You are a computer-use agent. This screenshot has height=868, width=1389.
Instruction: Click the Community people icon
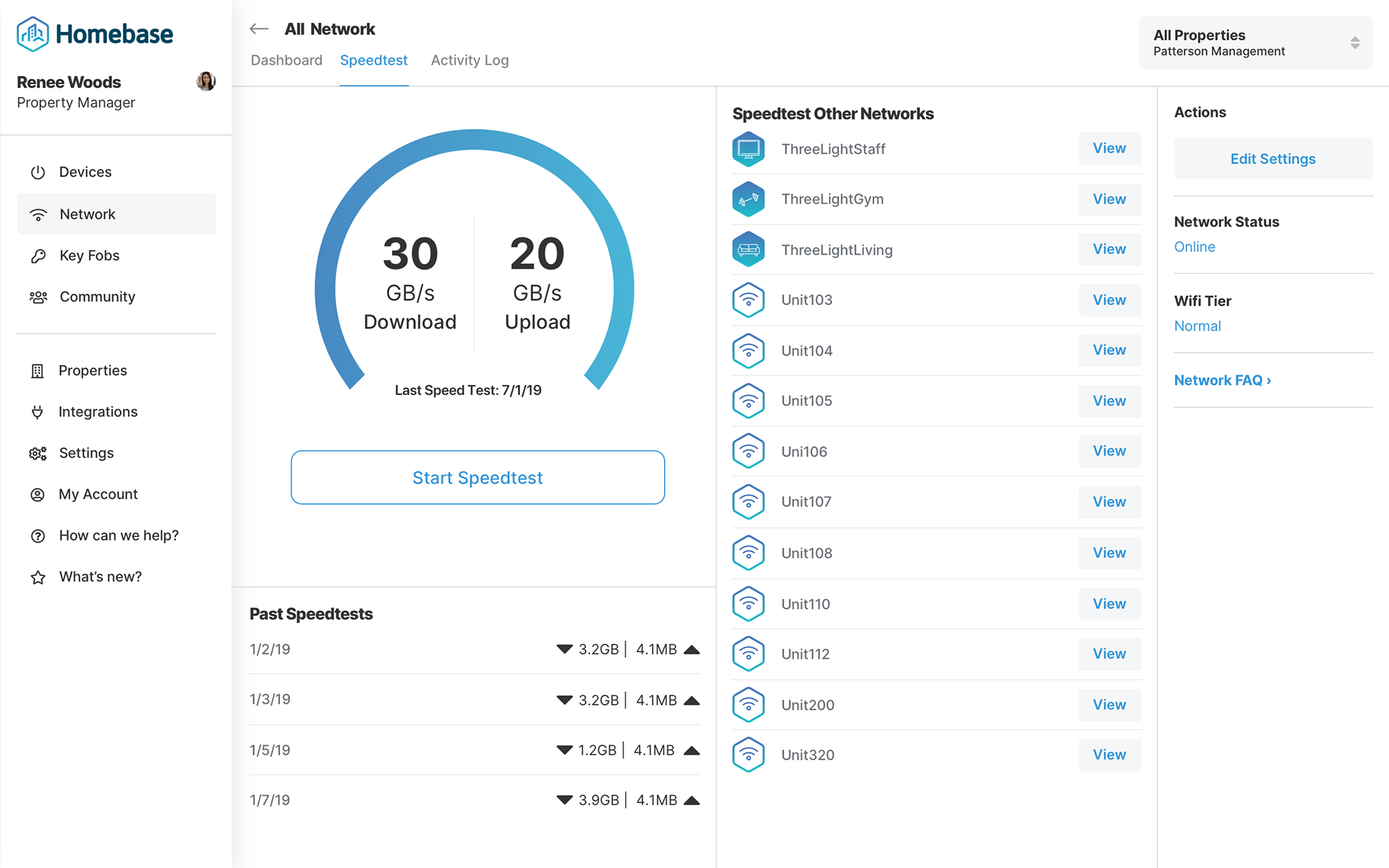pyautogui.click(x=38, y=297)
